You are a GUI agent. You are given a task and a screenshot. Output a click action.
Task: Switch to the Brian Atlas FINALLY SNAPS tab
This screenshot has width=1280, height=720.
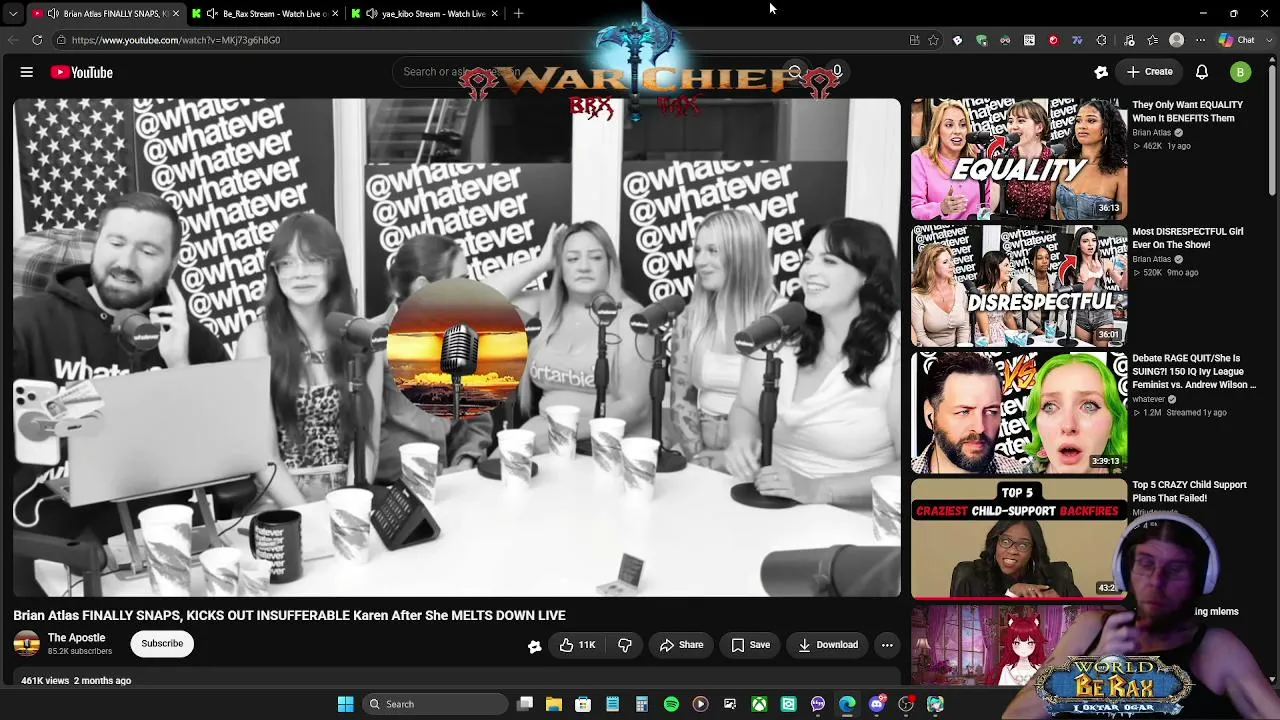point(105,14)
